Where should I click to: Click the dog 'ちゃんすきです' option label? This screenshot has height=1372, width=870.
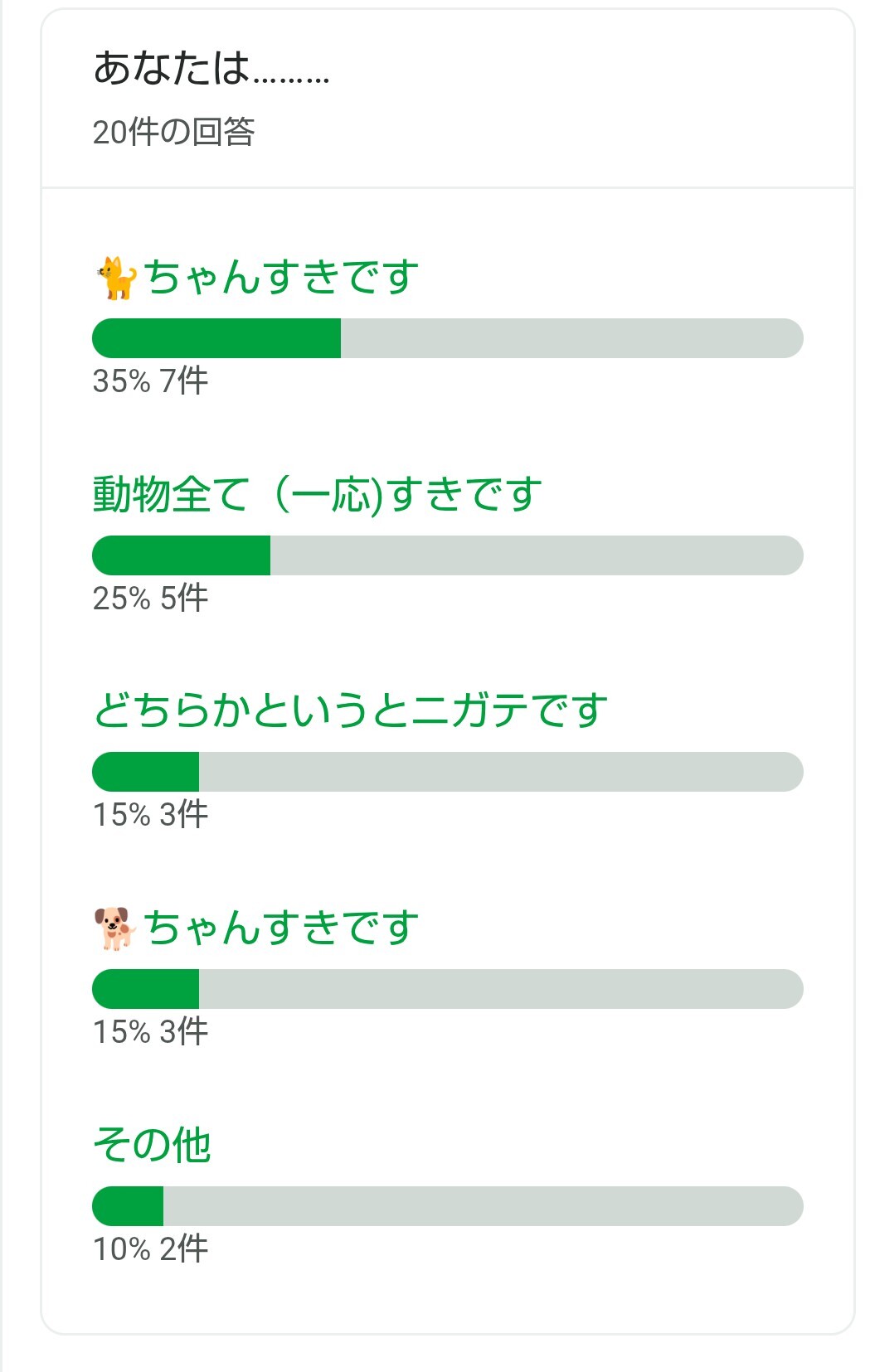click(x=281, y=928)
